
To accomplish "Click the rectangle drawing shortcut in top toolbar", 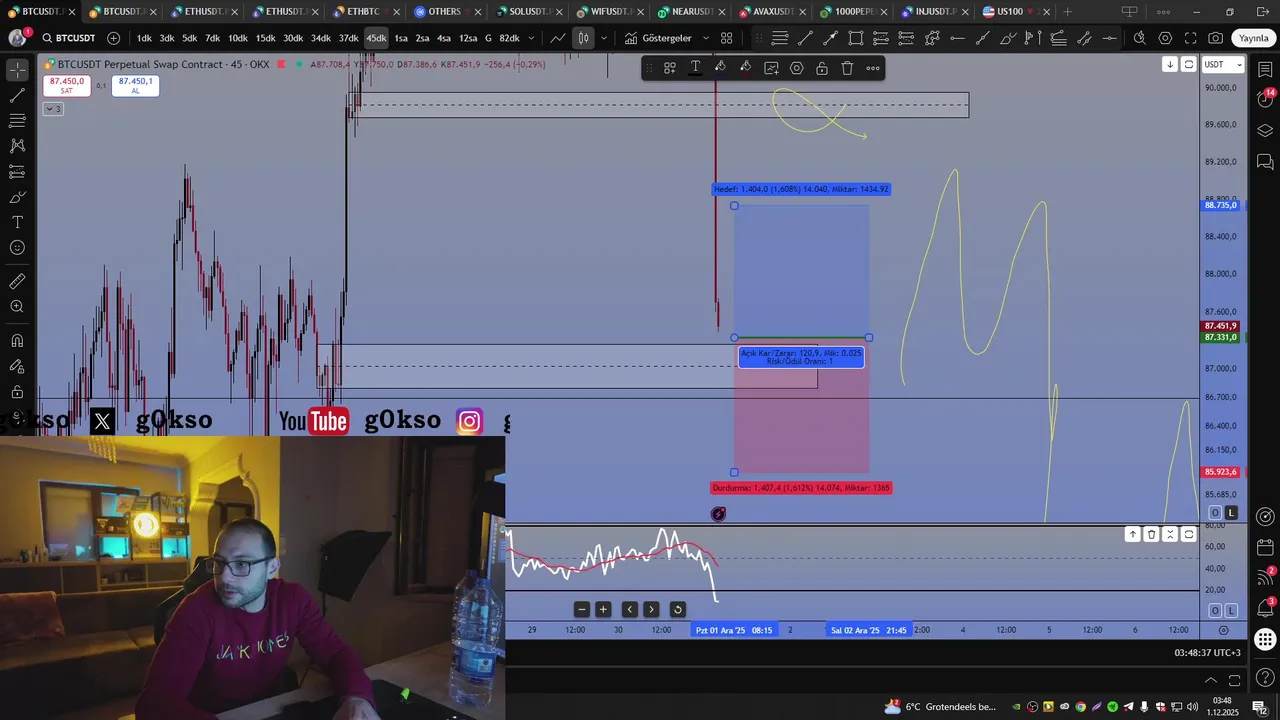I will click(856, 38).
